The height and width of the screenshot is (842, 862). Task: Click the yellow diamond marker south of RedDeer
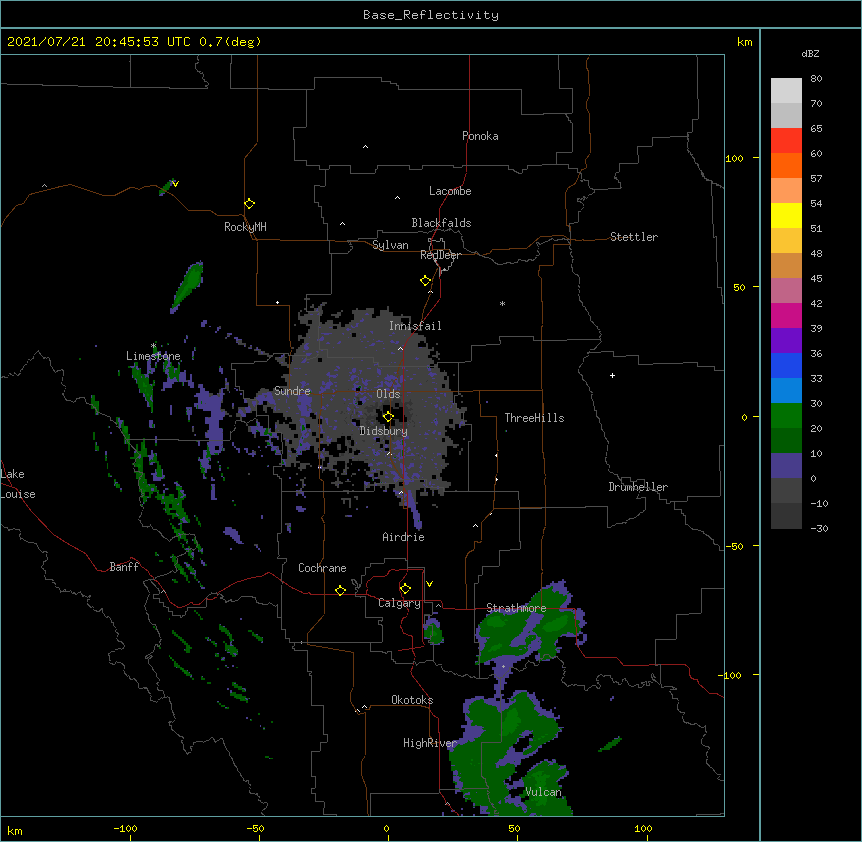point(426,281)
